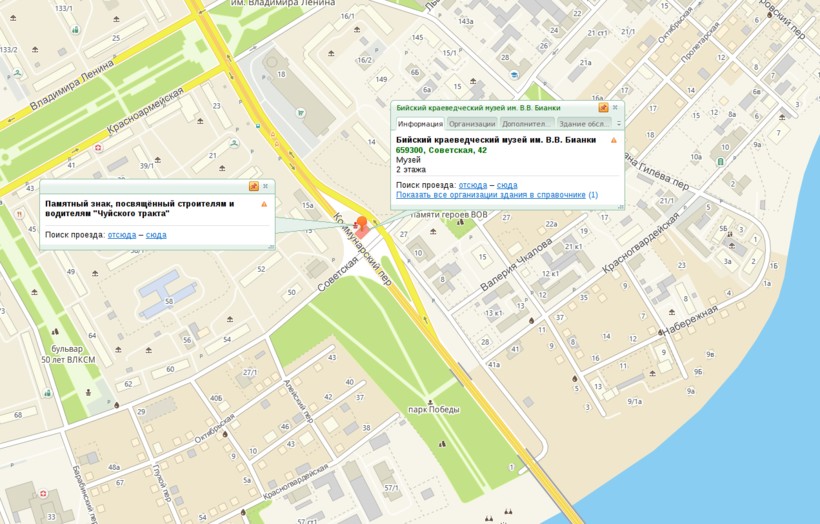Click green icon near building 21 on Красноармейская

point(234,142)
